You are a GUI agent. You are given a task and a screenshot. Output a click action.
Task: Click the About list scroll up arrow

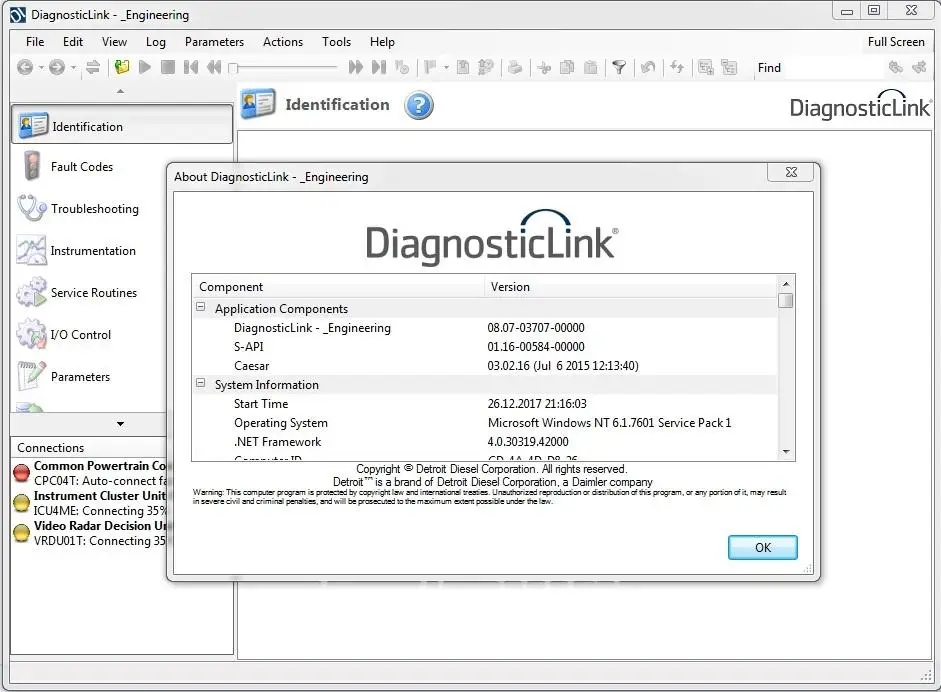(x=786, y=283)
